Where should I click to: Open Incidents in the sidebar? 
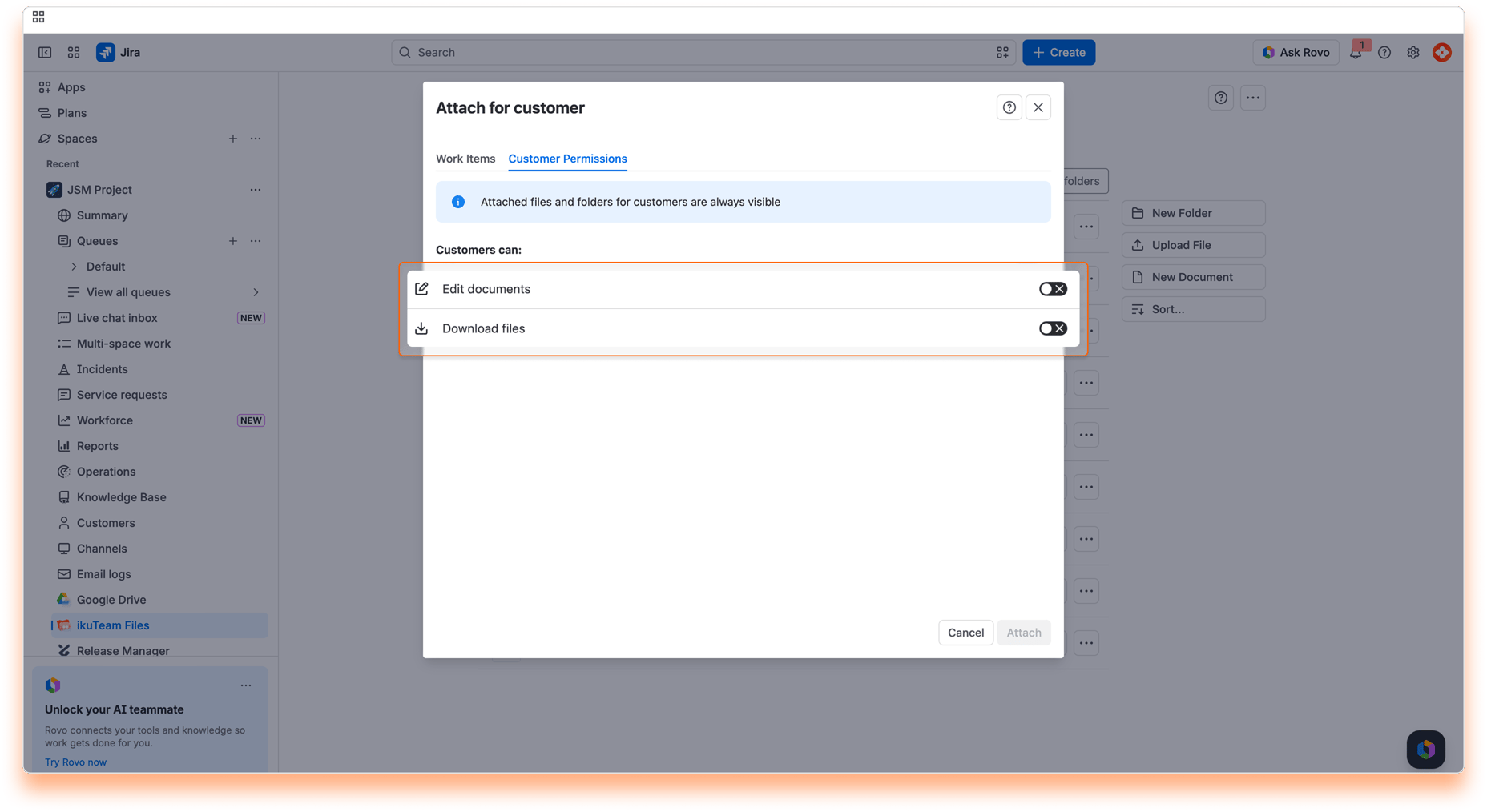102,369
